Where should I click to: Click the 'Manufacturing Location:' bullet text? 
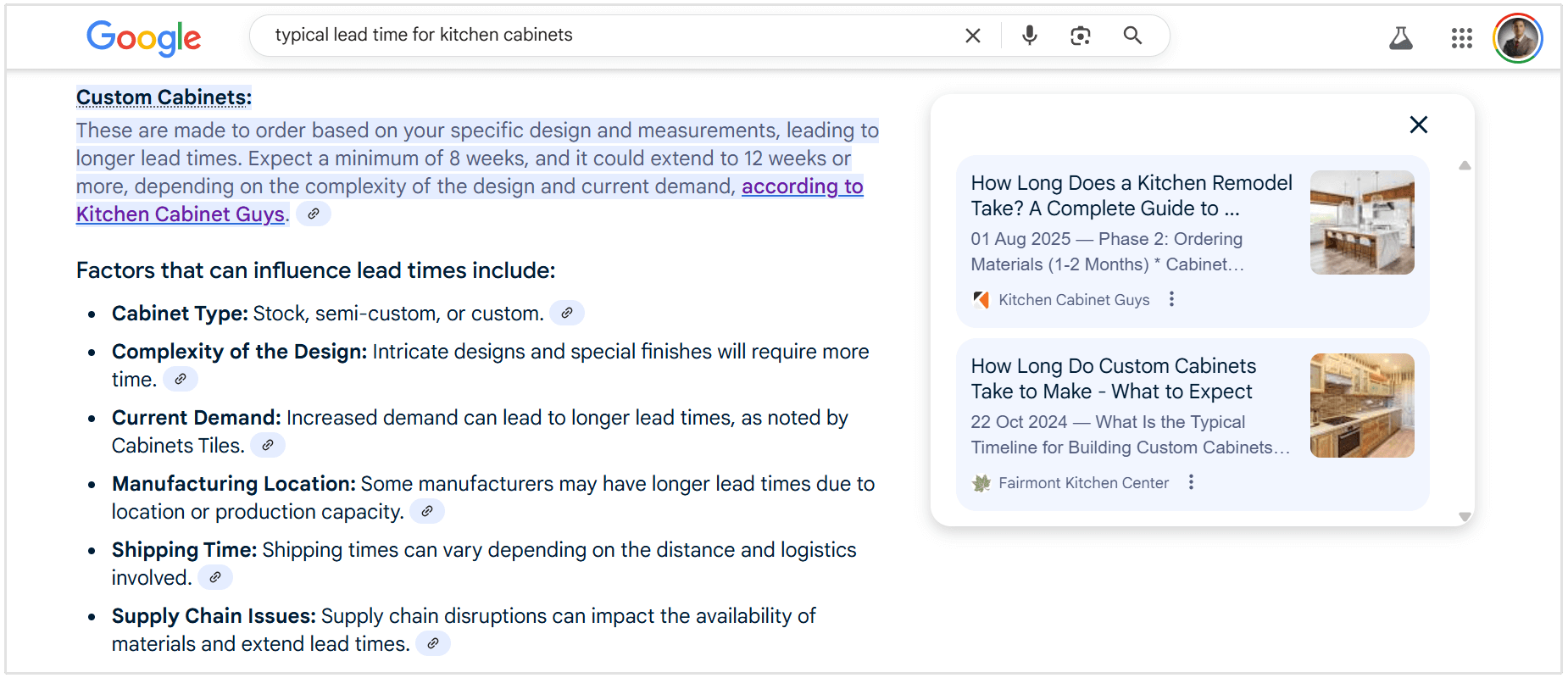click(234, 484)
